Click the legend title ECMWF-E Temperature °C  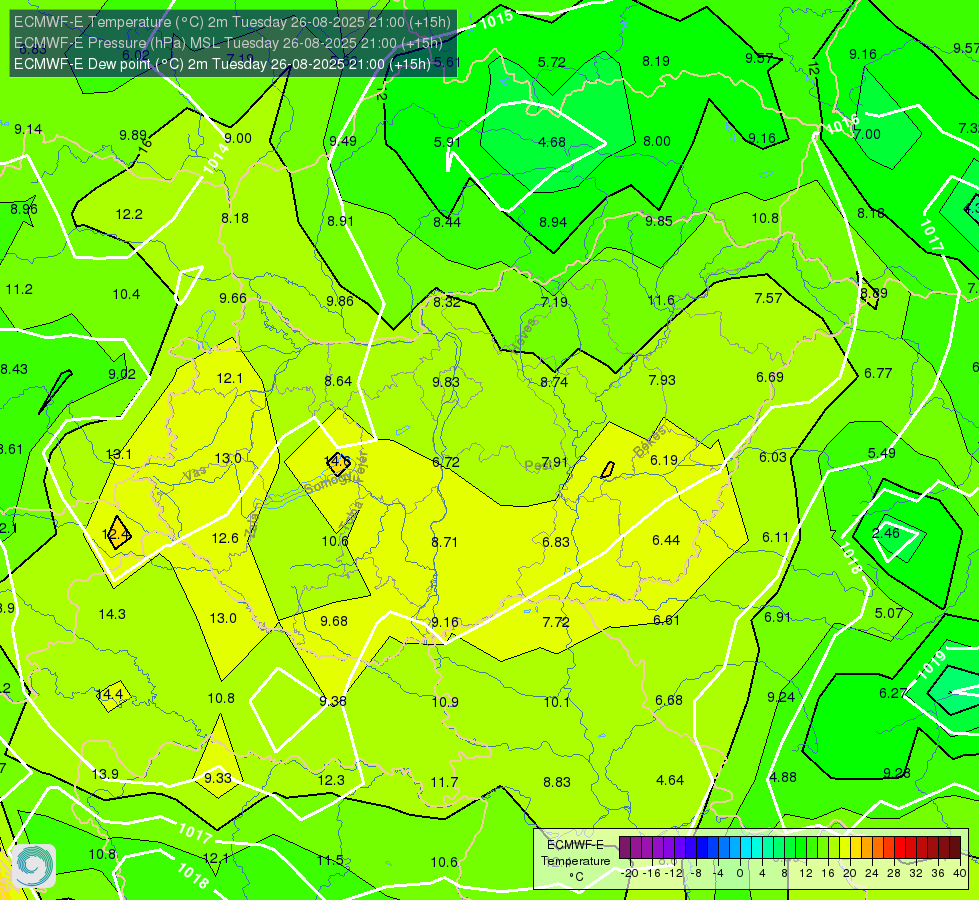coord(575,861)
